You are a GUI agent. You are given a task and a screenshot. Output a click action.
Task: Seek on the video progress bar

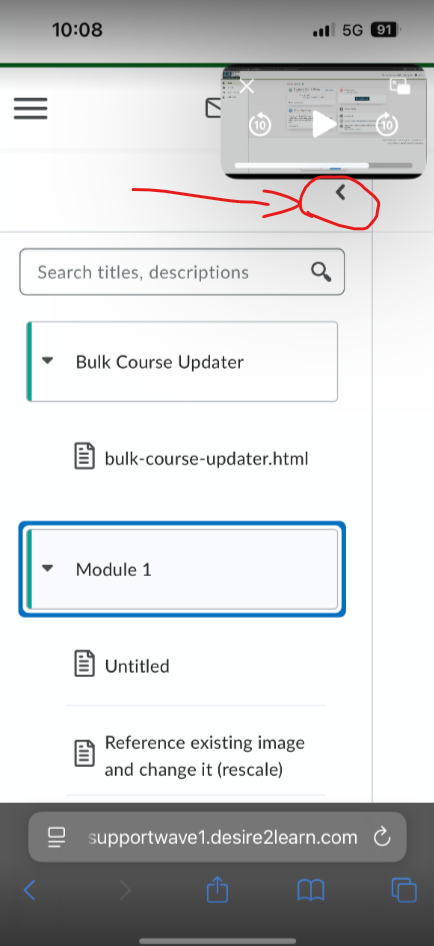(323, 165)
